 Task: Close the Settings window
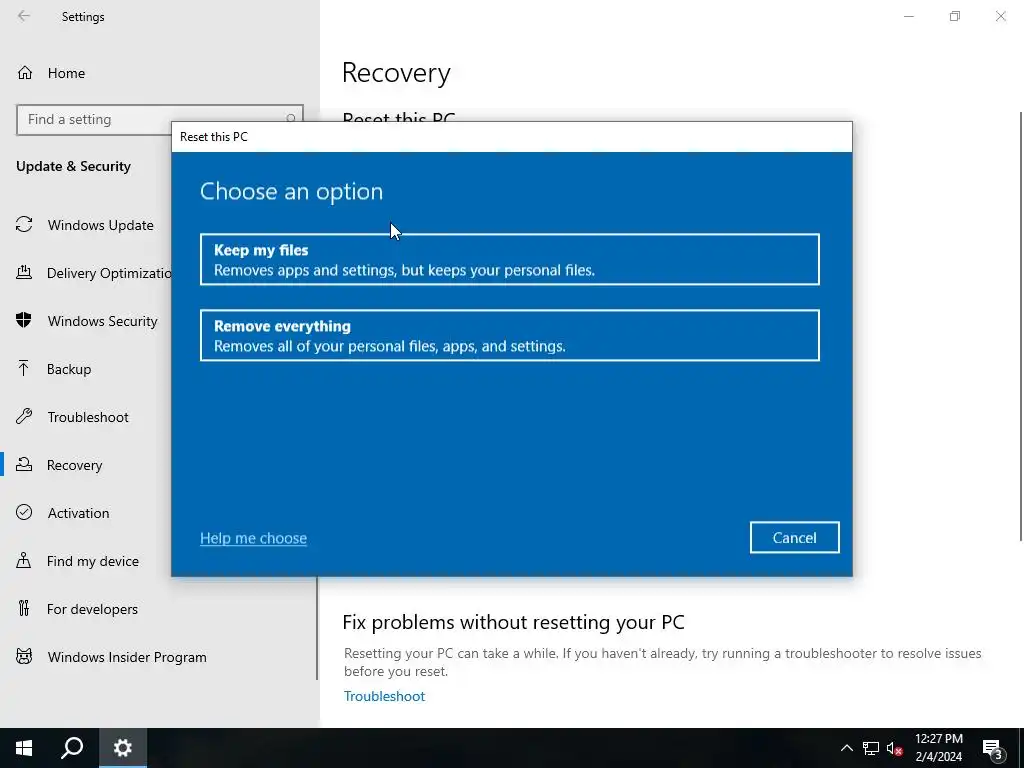coord(1000,16)
